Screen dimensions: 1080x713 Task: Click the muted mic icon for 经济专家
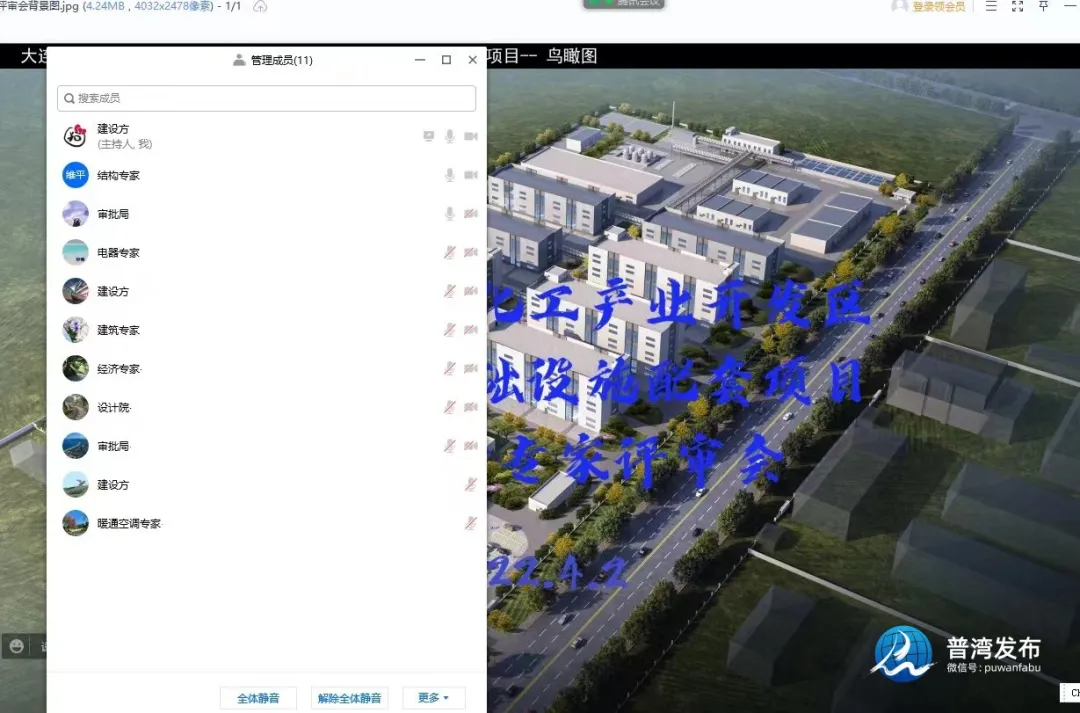click(x=450, y=368)
